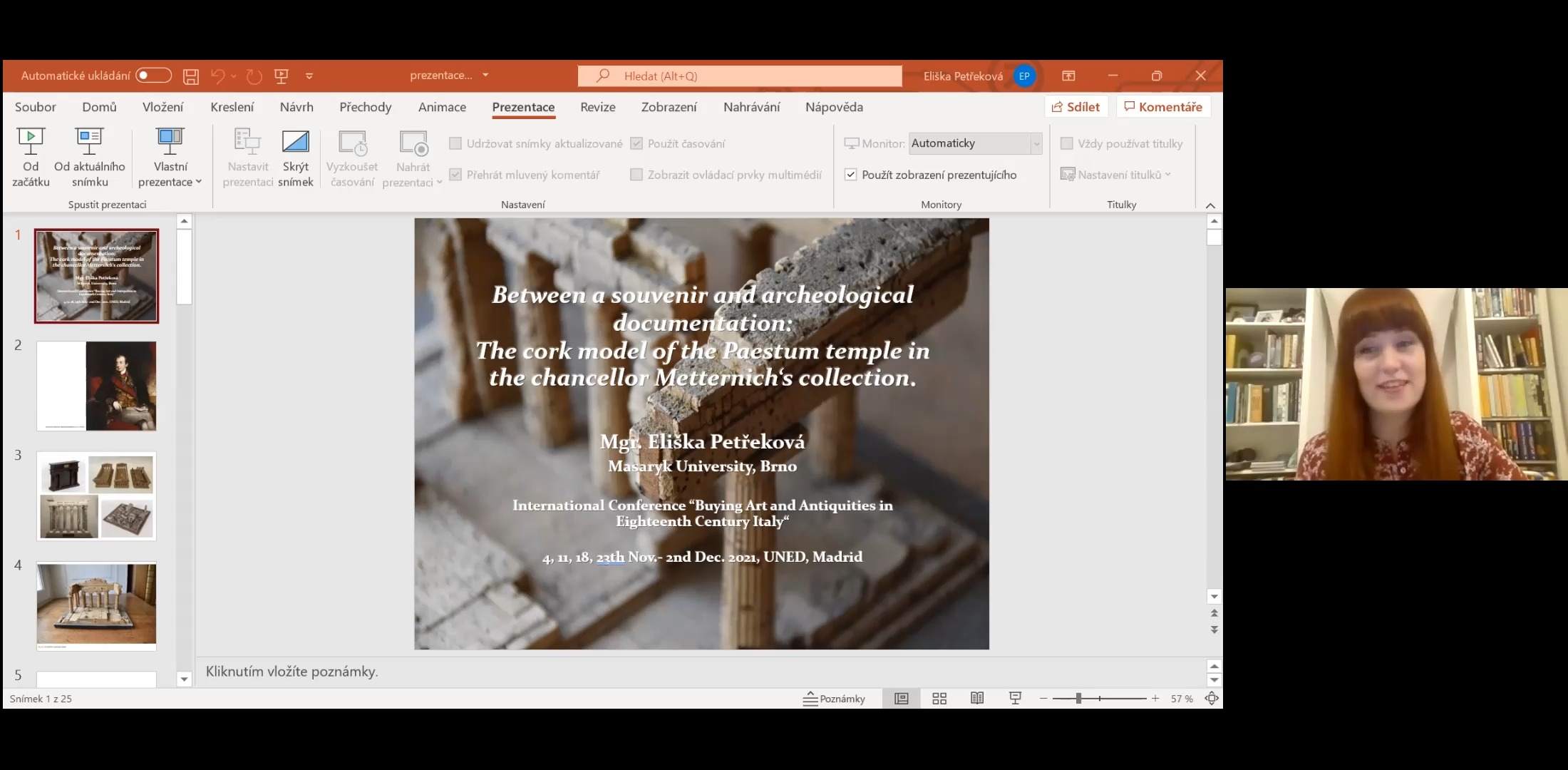The width and height of the screenshot is (1568, 770).
Task: Switch to normal view icon in status bar
Action: tap(902, 699)
